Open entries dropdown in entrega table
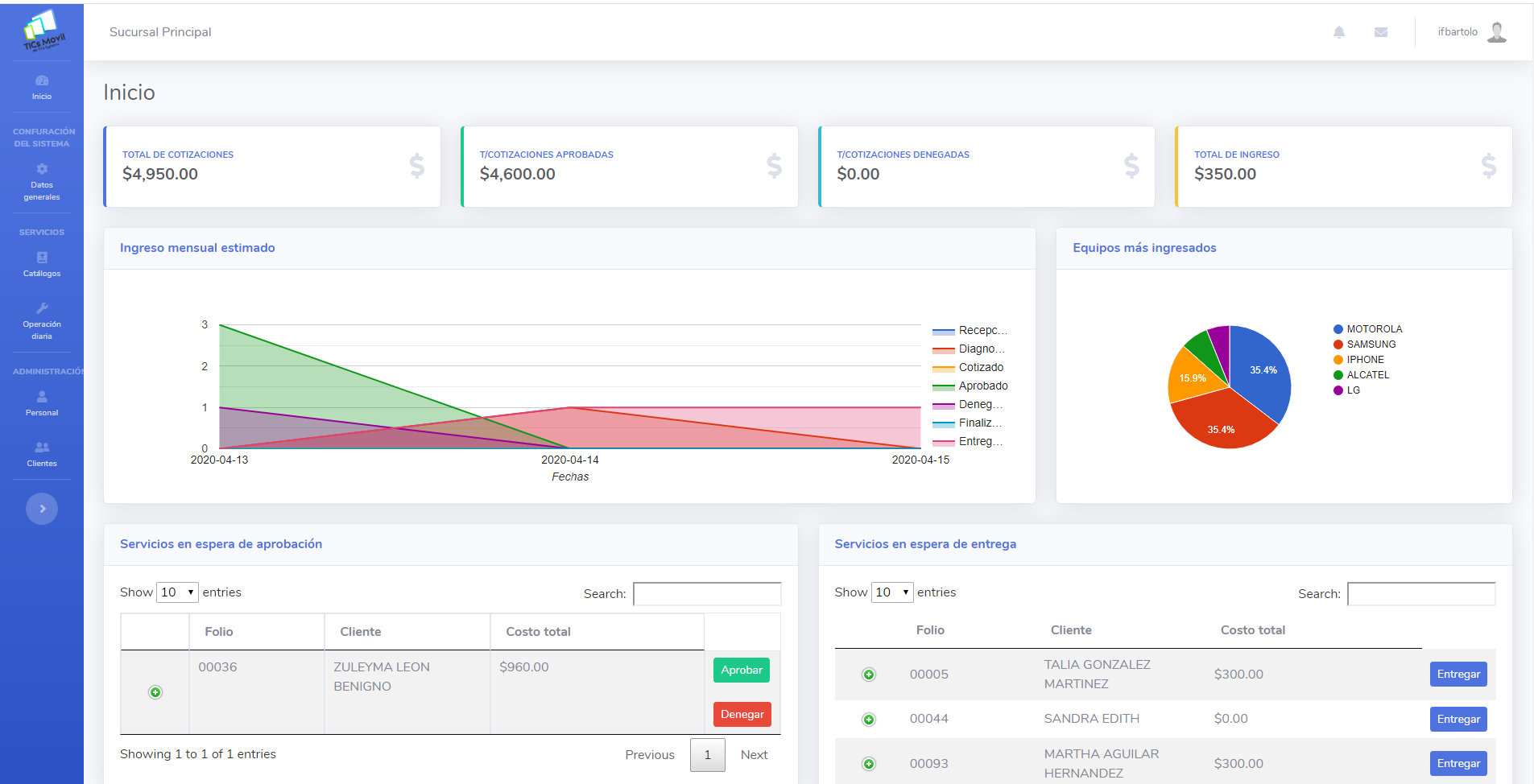The image size is (1534, 784). click(892, 592)
